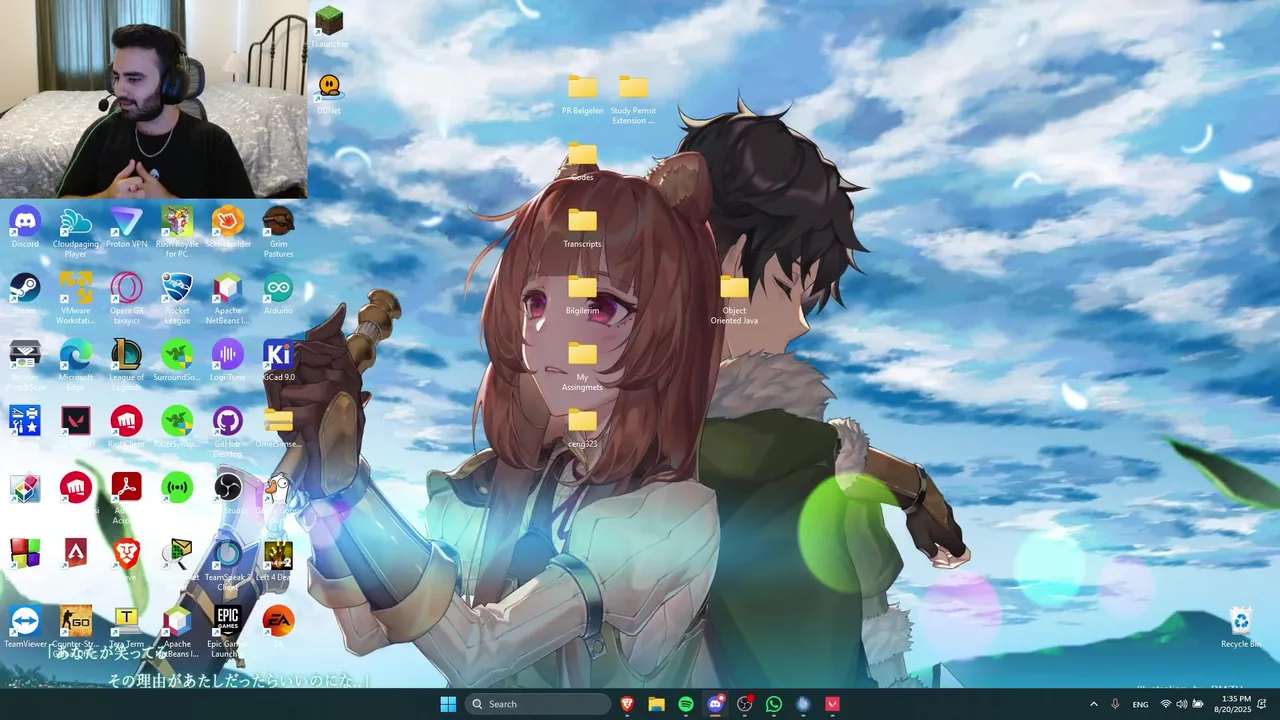Screen dimensions: 1280x720
Task: Switch to Discord in the taskbar
Action: pyautogui.click(x=716, y=704)
